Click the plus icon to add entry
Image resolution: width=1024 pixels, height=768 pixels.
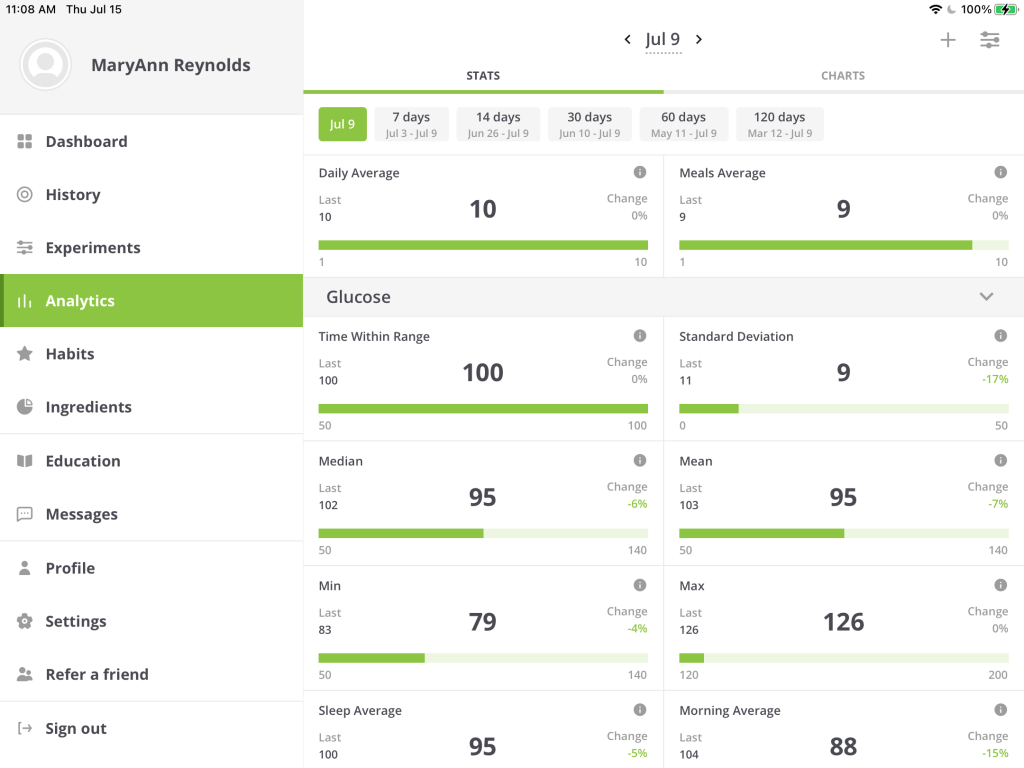947,40
